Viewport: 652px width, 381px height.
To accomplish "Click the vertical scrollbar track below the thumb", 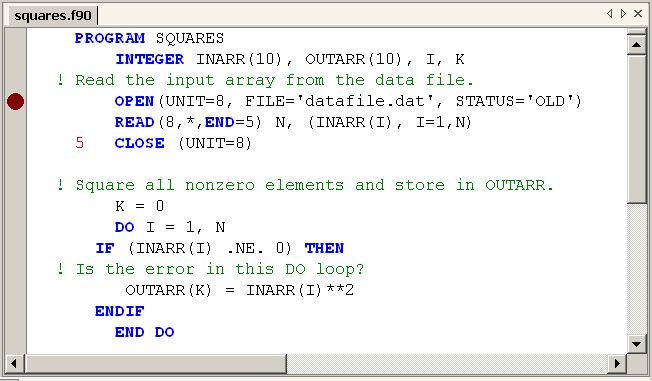I will pos(636,269).
